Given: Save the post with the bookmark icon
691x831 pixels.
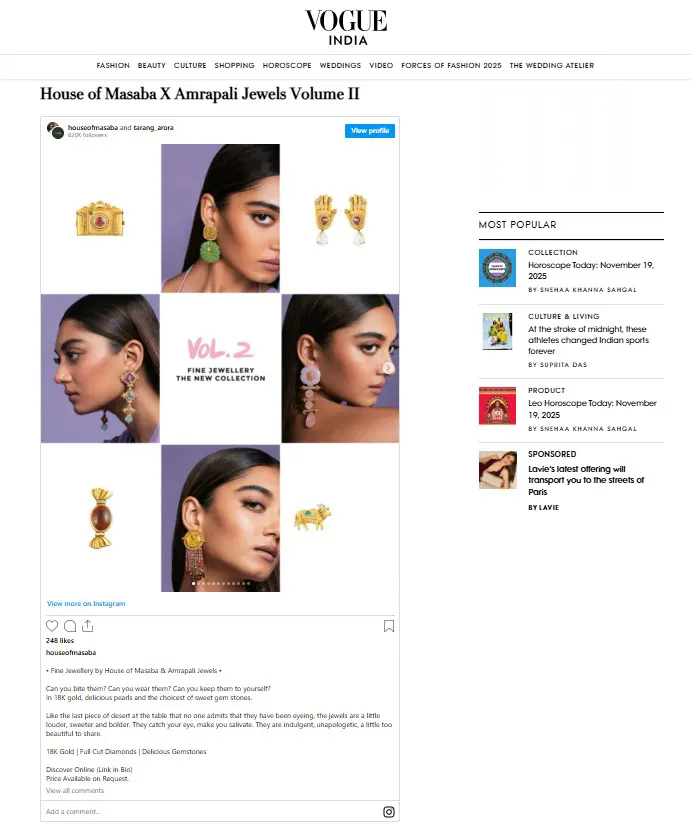Looking at the screenshot, I should [x=389, y=626].
